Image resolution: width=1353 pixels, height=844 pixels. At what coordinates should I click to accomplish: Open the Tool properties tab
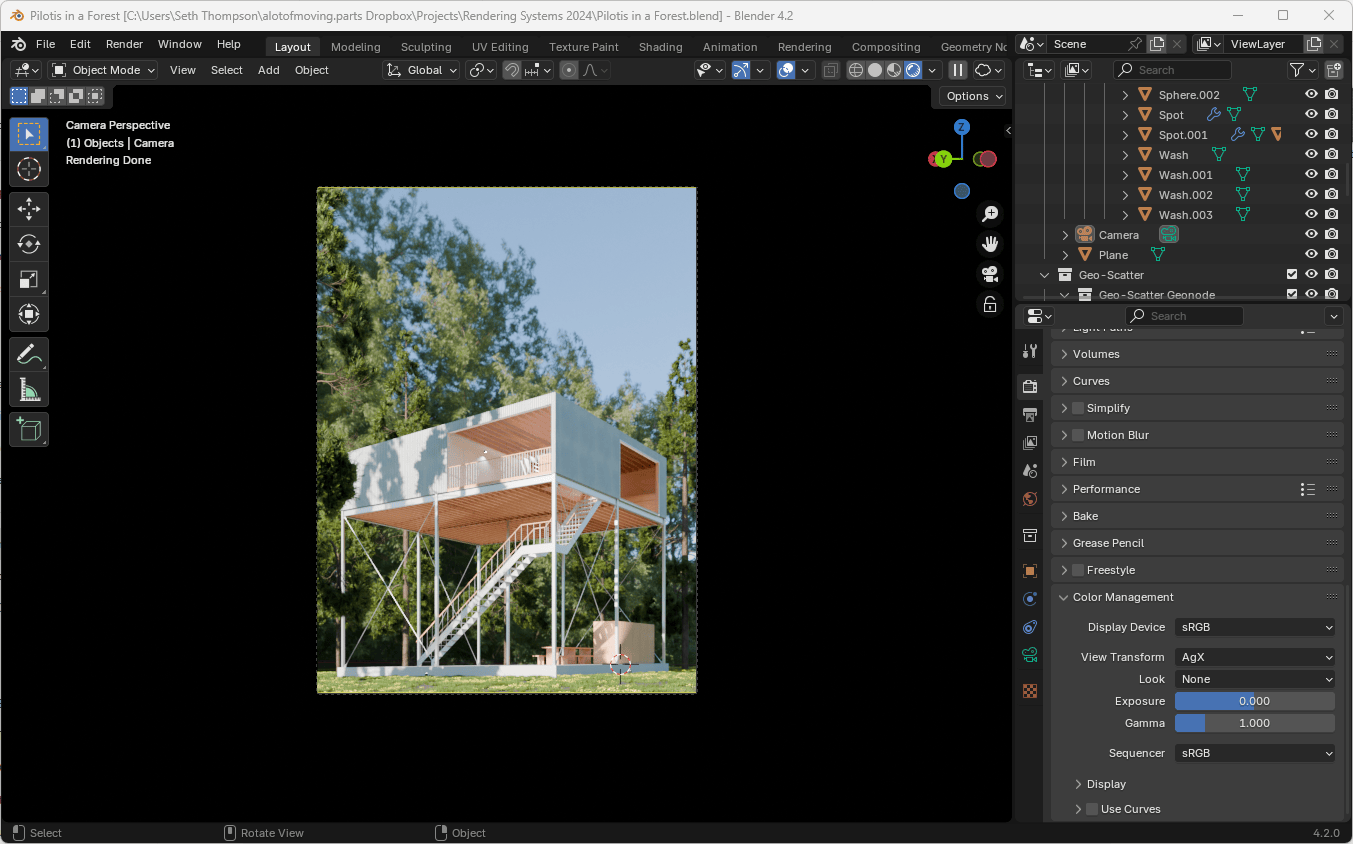tap(1030, 351)
